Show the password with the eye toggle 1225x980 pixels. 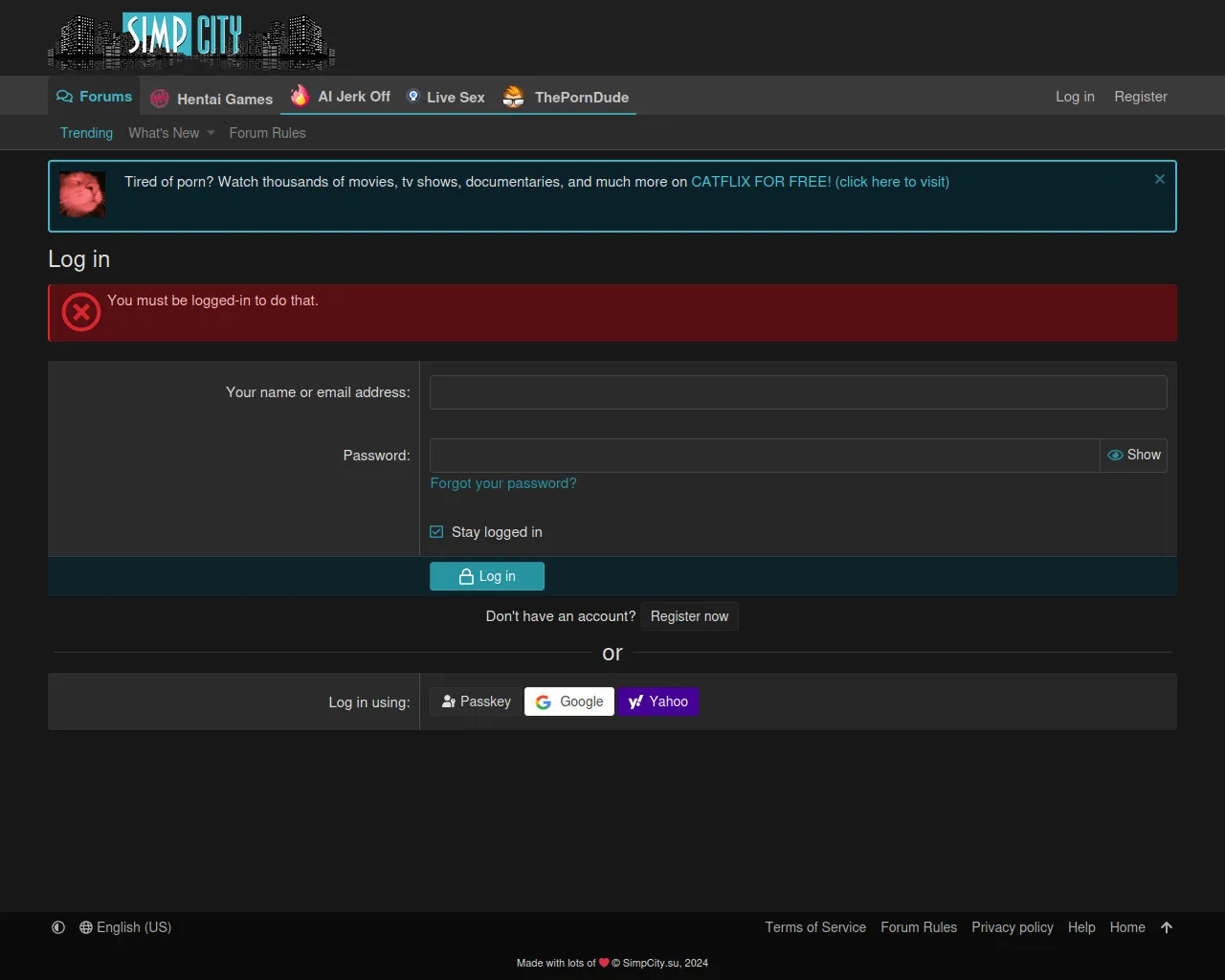[x=1134, y=456]
